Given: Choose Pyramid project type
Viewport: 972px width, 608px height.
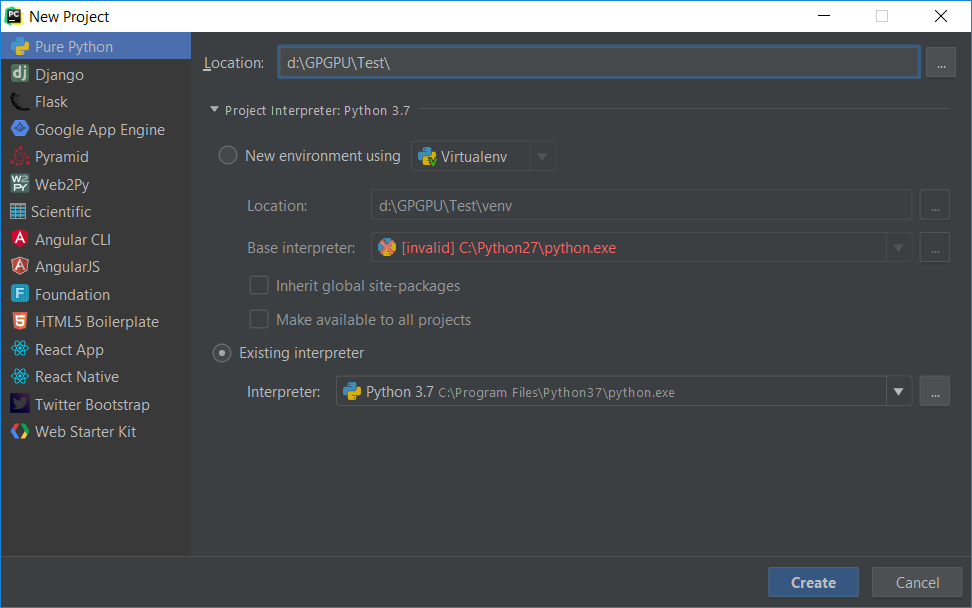Looking at the screenshot, I should point(96,157).
